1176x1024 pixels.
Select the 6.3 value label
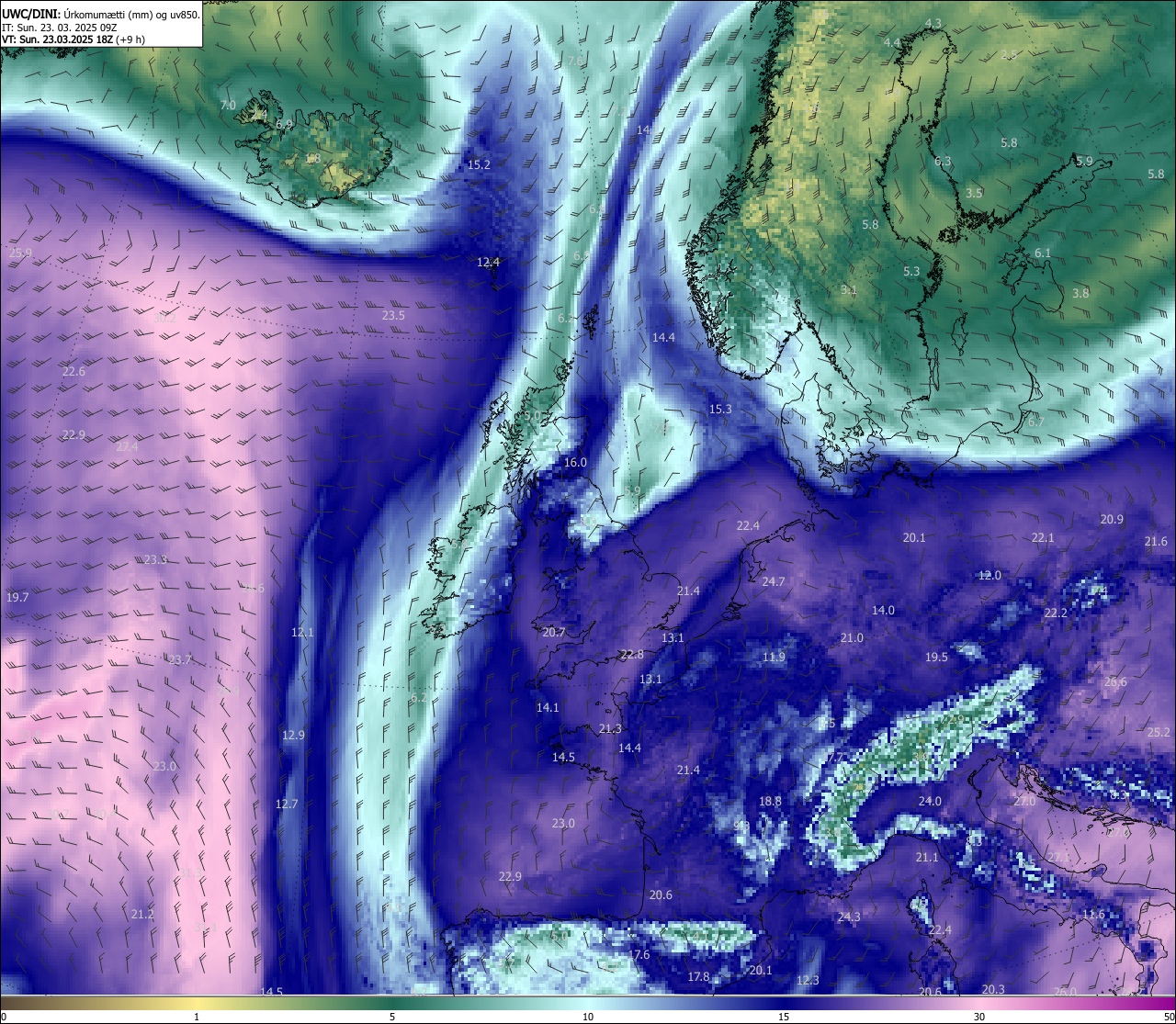point(943,161)
